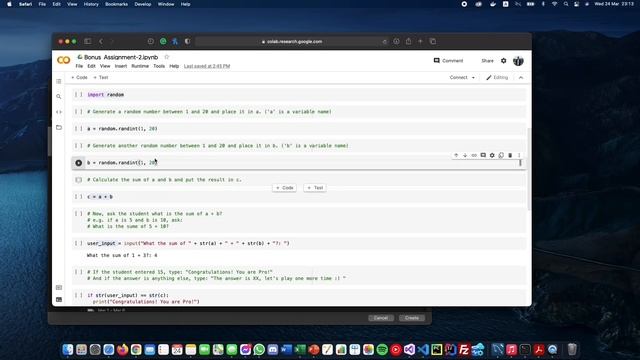Open new tab plus icon in Safari

point(420,41)
